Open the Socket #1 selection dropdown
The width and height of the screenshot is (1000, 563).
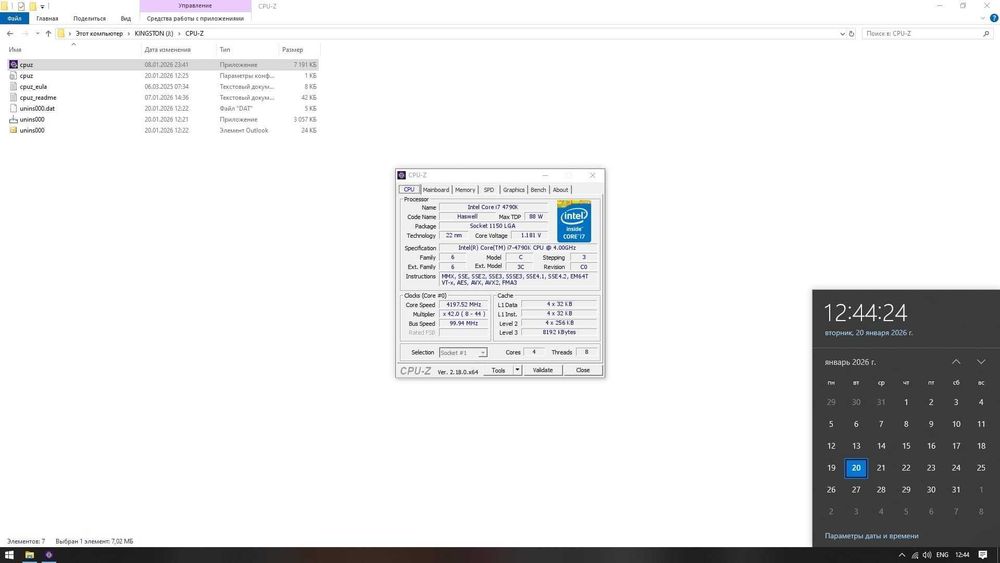point(463,353)
